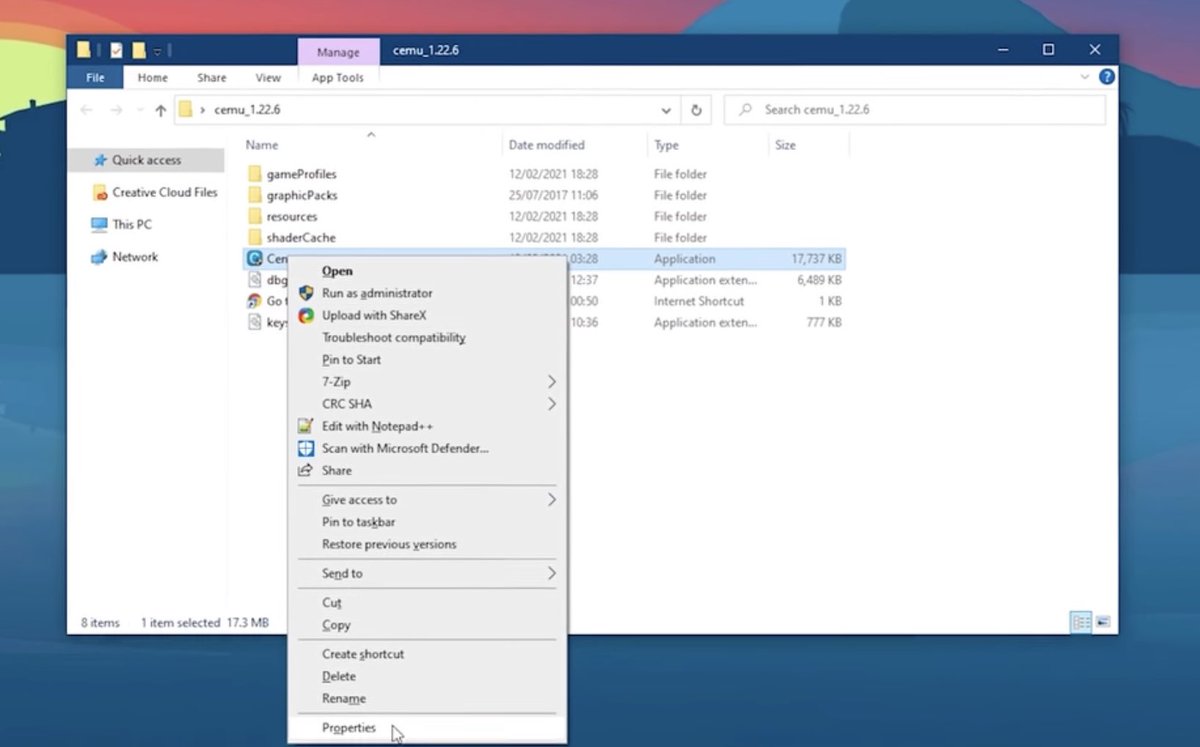This screenshot has width=1200, height=747.
Task: Choose Pin to taskbar
Action: [x=358, y=522]
